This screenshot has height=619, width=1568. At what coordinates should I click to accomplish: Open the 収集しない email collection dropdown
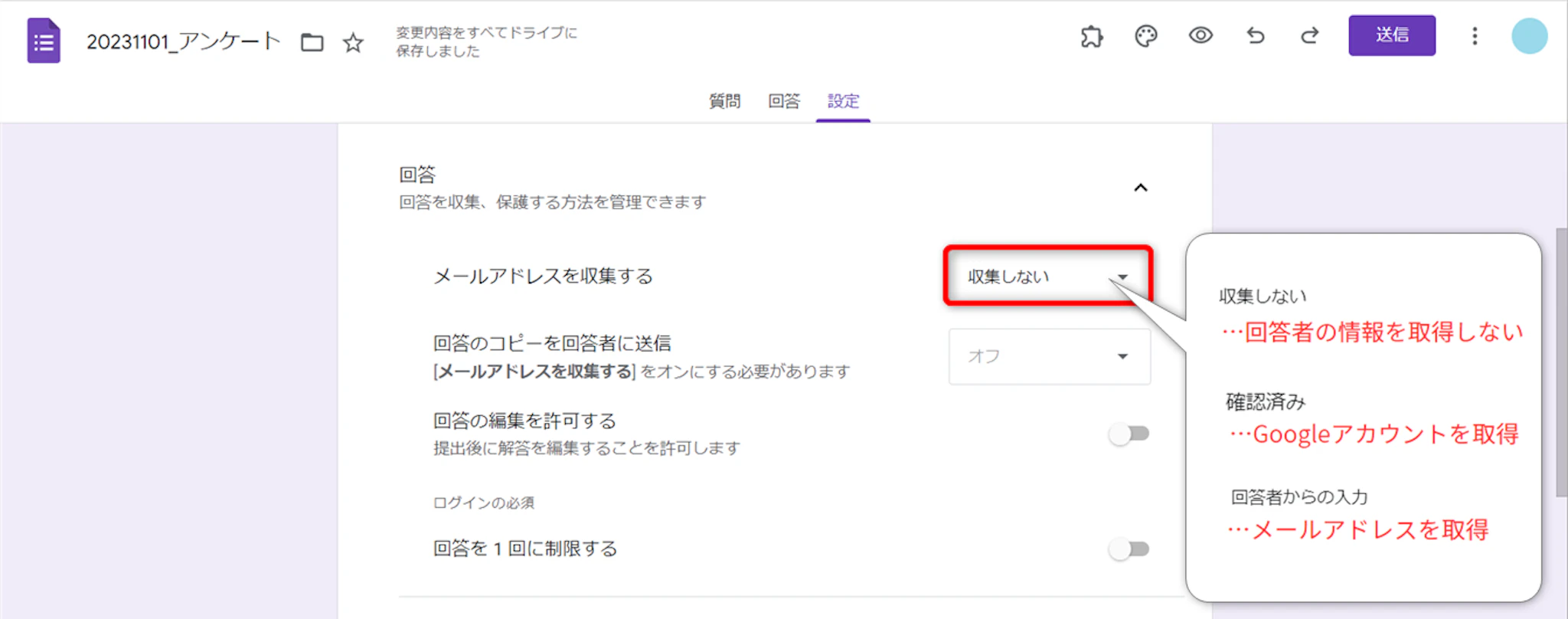pyautogui.click(x=1047, y=277)
